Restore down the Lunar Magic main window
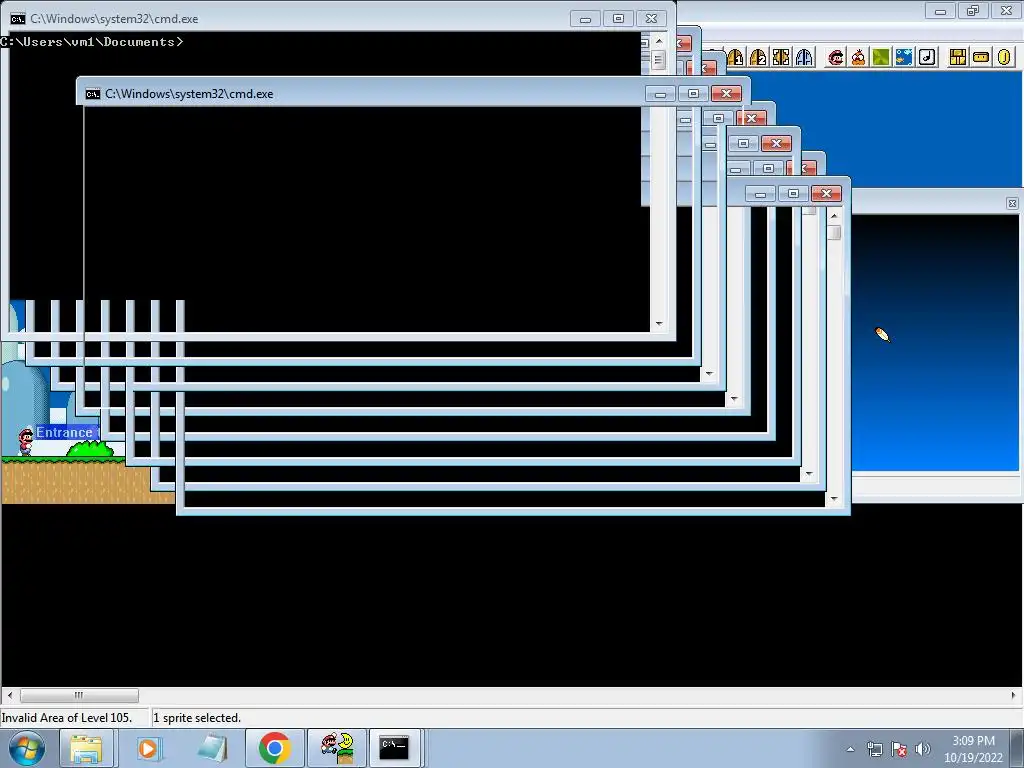Image resolution: width=1024 pixels, height=768 pixels. click(973, 10)
